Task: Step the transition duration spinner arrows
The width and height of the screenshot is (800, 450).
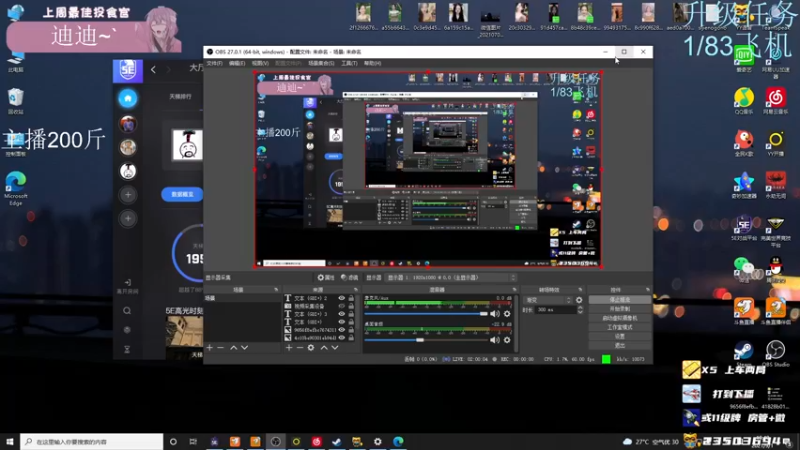Action: (580, 310)
